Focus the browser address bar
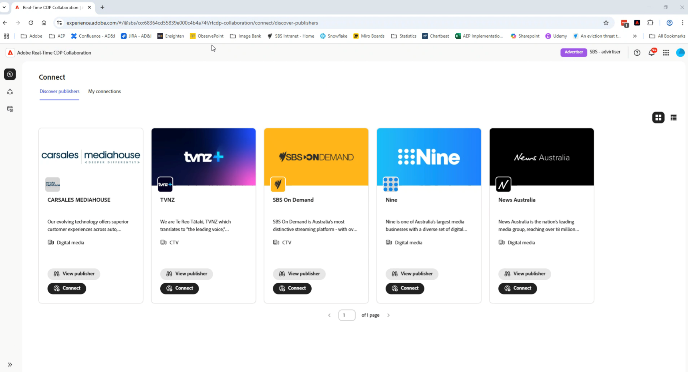 tap(333, 23)
